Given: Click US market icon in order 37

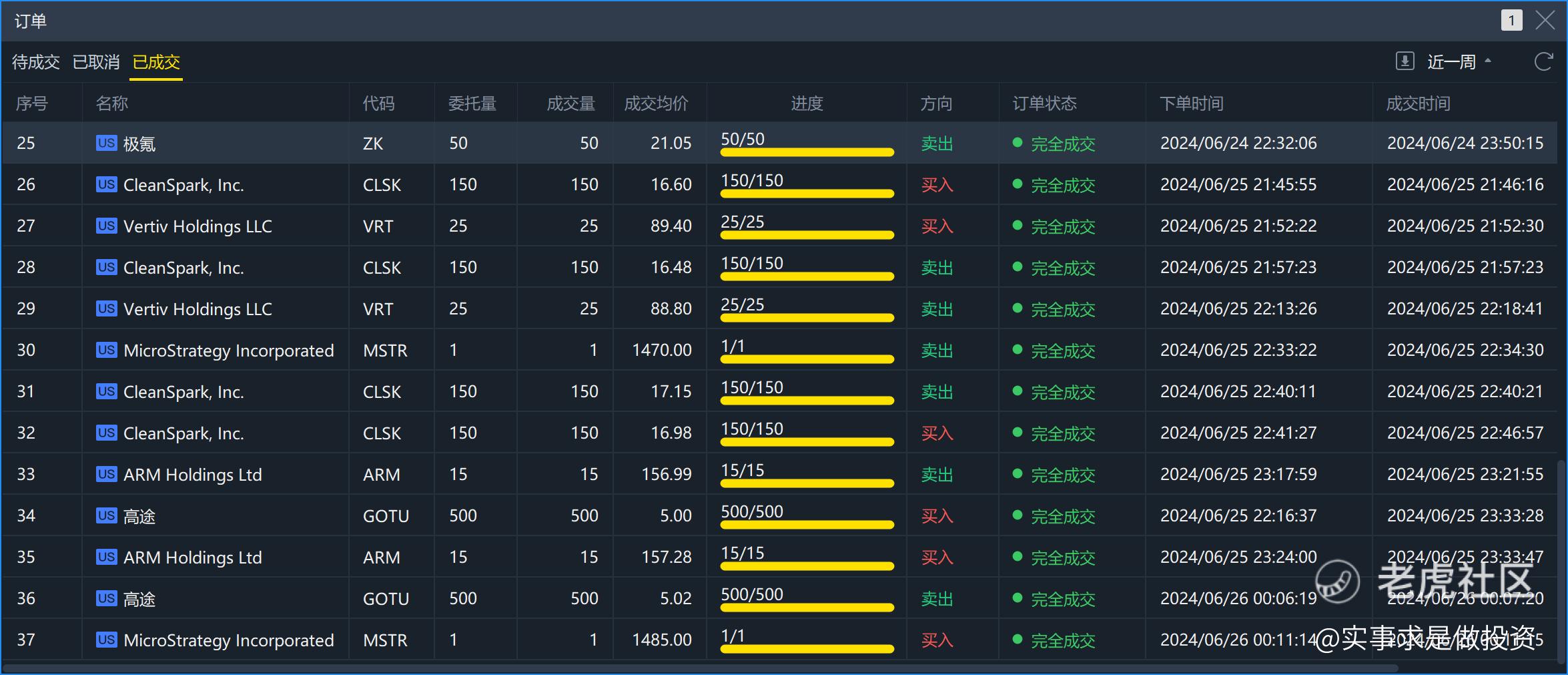Looking at the screenshot, I should pos(106,640).
